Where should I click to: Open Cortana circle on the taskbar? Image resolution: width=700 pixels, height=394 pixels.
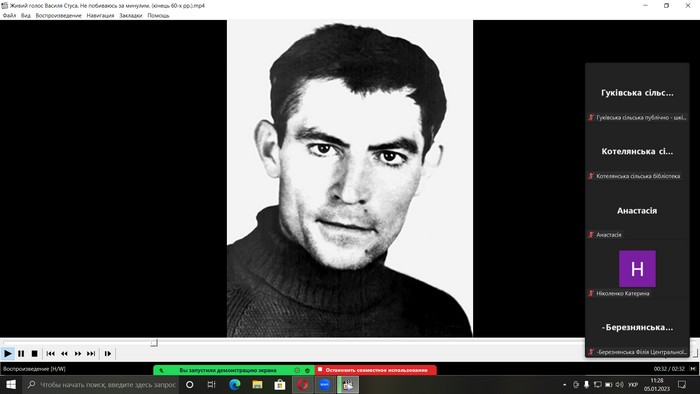click(x=189, y=384)
